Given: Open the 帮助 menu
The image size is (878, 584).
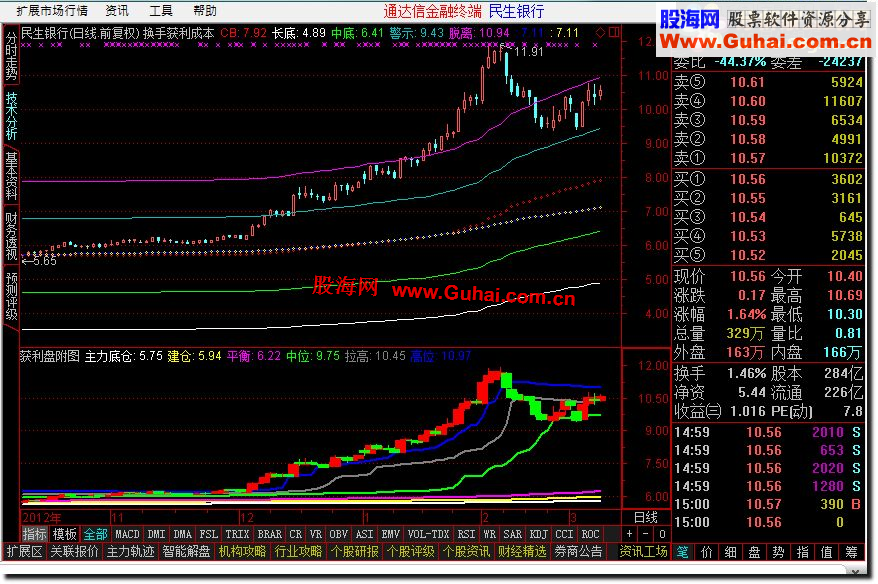Looking at the screenshot, I should pyautogui.click(x=205, y=10).
